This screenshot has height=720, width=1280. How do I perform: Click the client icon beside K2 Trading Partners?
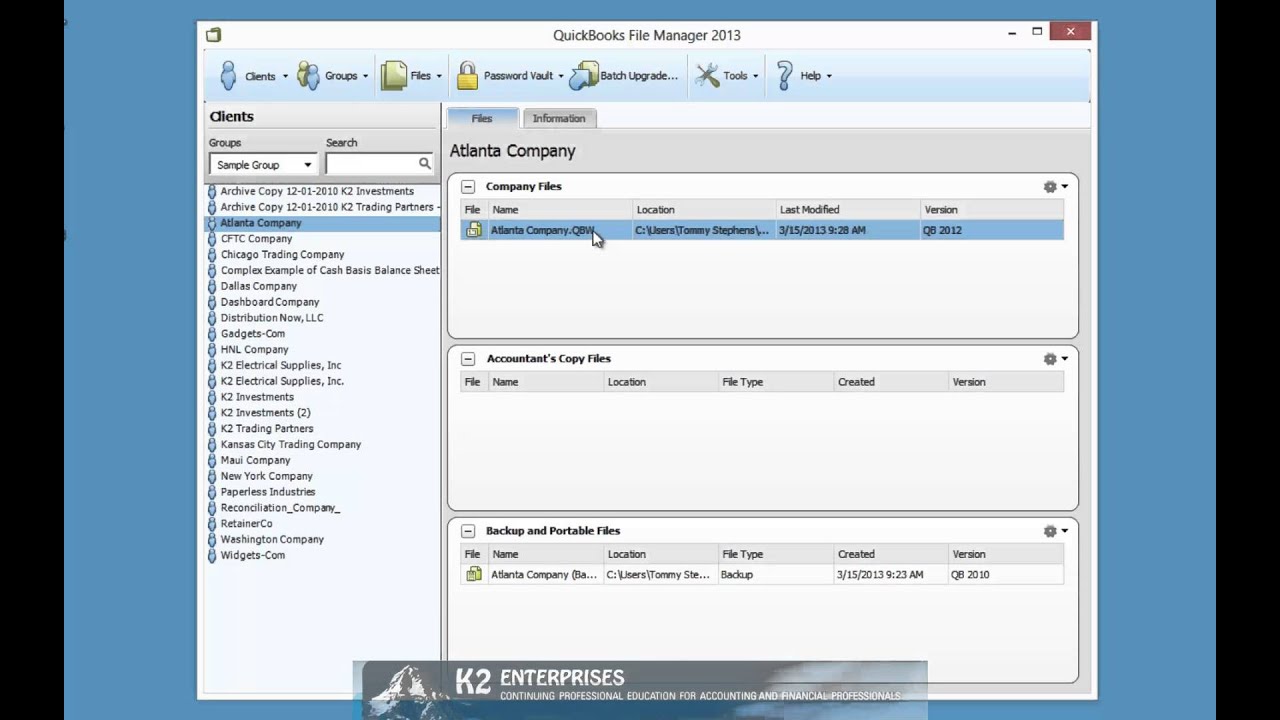212,429
